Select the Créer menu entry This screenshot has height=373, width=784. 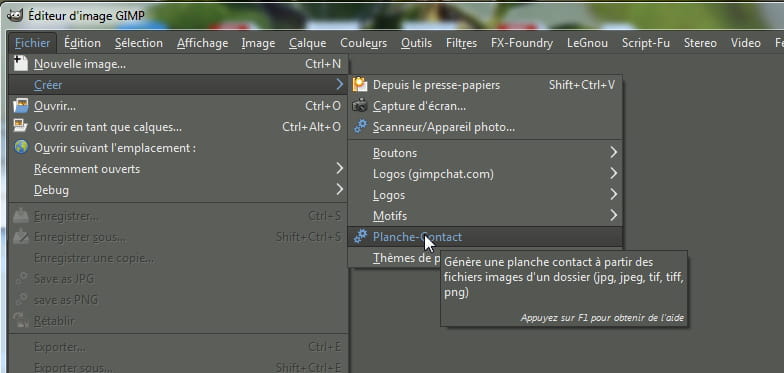click(x=178, y=84)
